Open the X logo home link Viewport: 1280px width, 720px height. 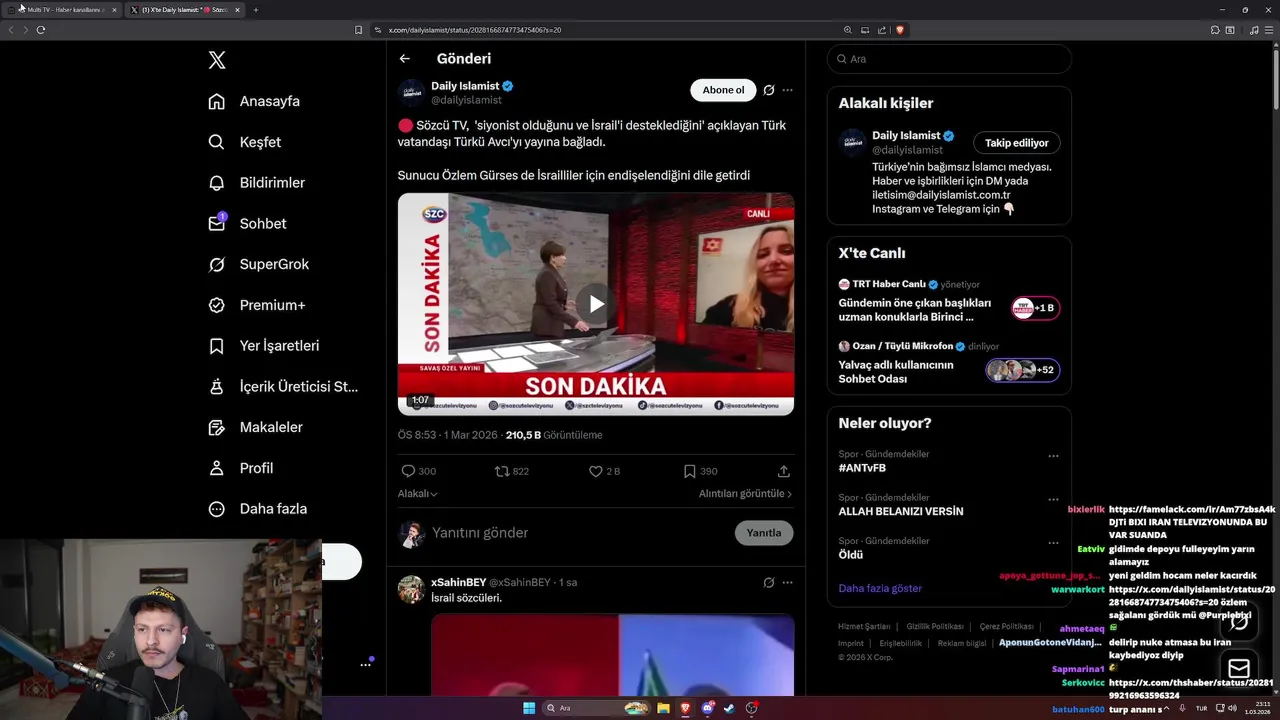pos(217,60)
